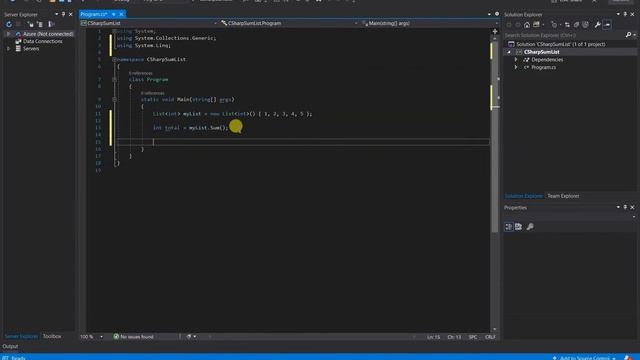Pin the Solution Explorer panel
640x360 pixels.
625,14
